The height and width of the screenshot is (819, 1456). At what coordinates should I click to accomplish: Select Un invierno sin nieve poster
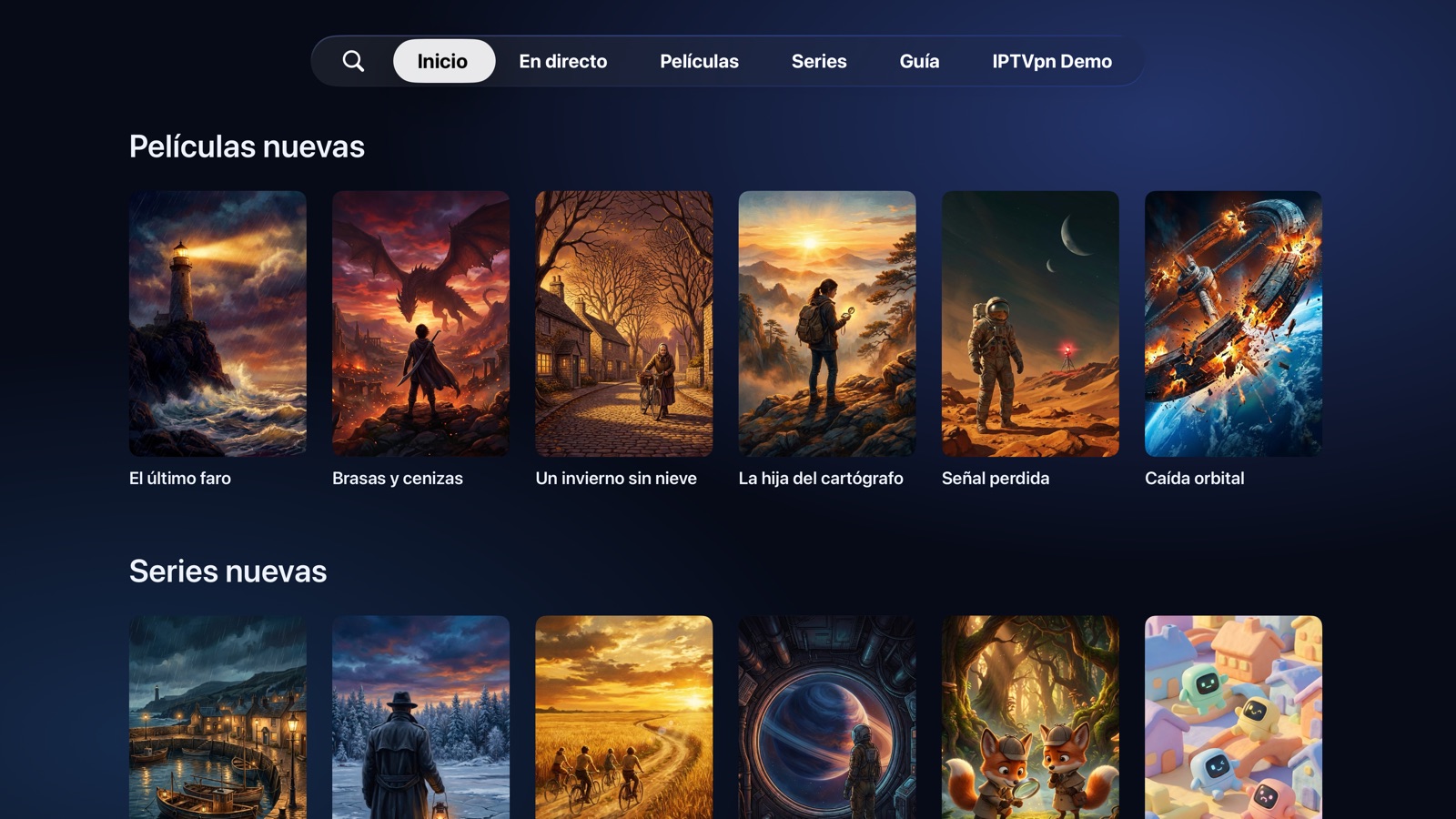coord(624,324)
